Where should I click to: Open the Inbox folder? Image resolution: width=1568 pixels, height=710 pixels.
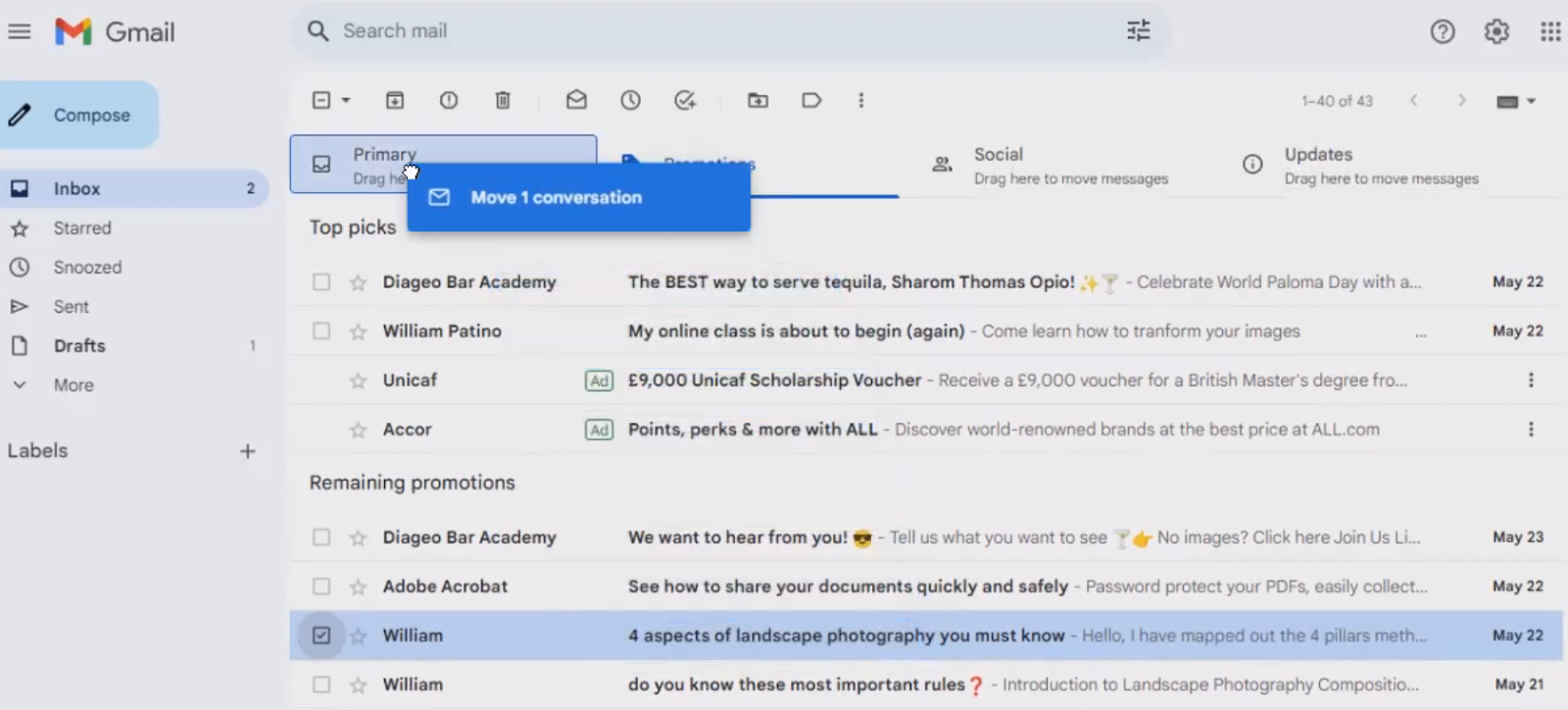pos(134,188)
